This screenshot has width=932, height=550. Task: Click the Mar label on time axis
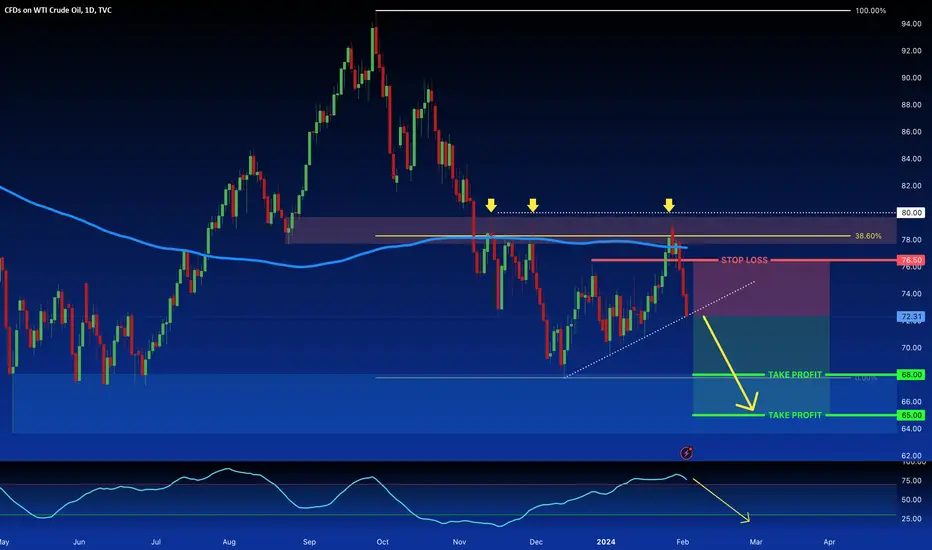point(755,542)
